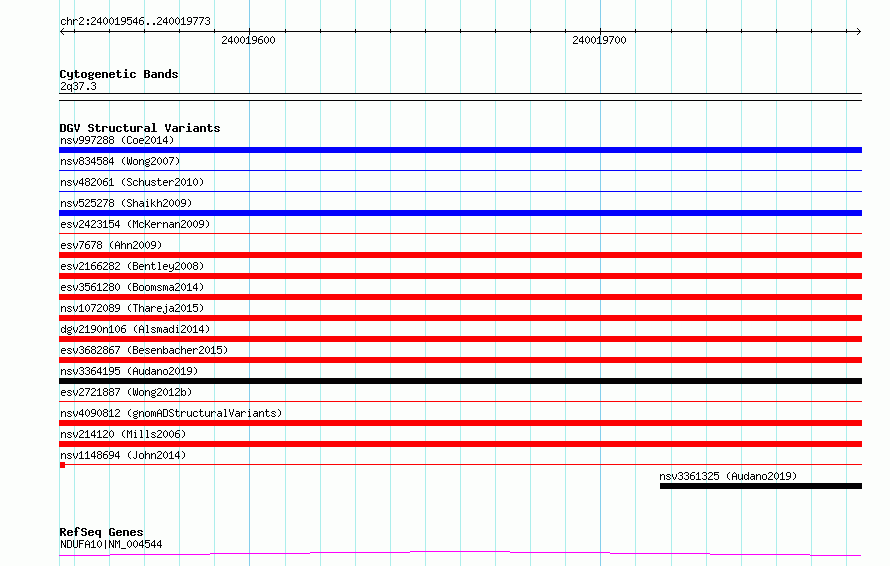Open variant esv7678 (Ahn2009) label
Viewport: 890px width, 566px height.
pos(111,245)
